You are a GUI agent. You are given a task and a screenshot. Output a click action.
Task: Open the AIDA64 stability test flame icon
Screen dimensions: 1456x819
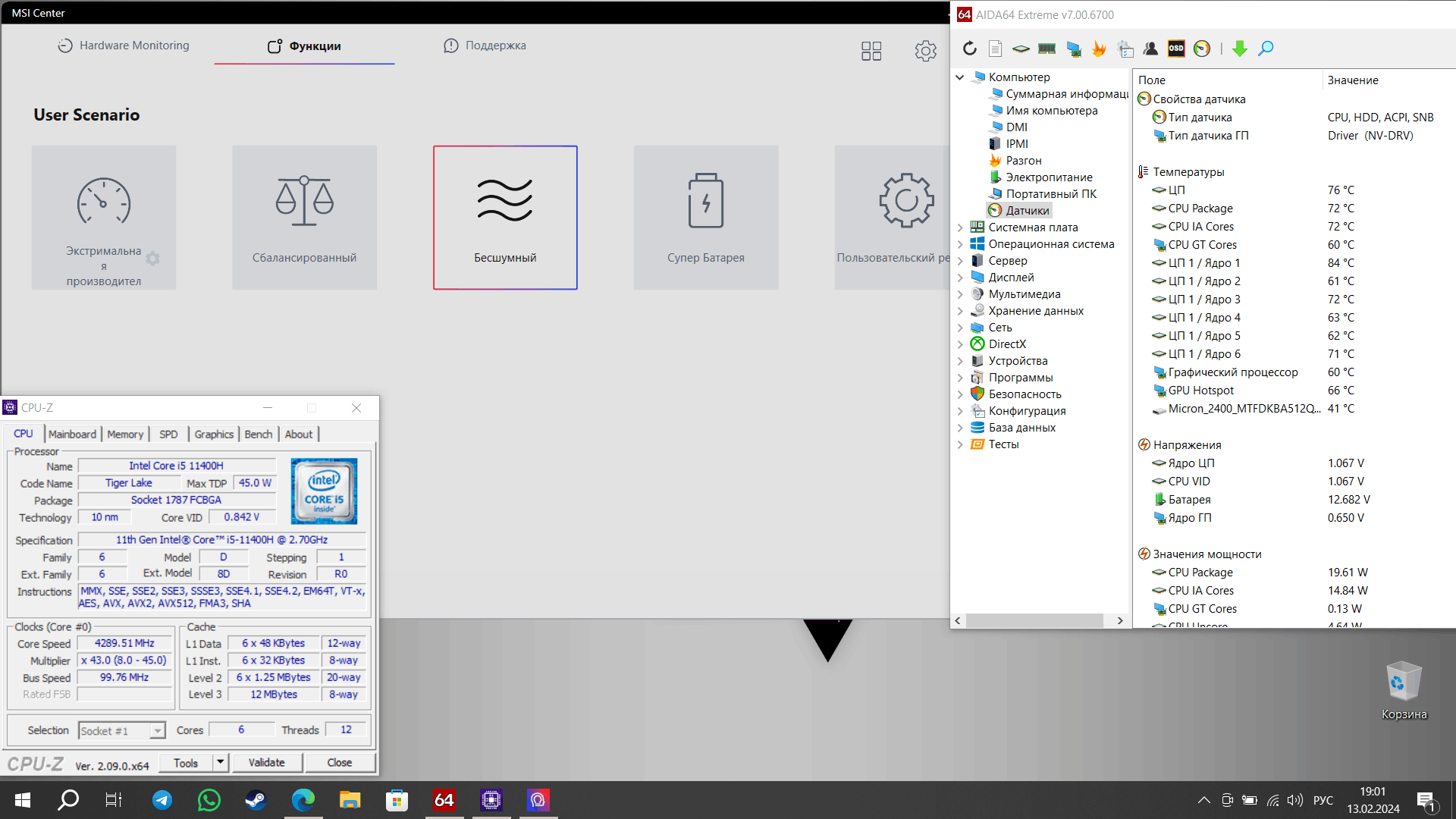1099,49
